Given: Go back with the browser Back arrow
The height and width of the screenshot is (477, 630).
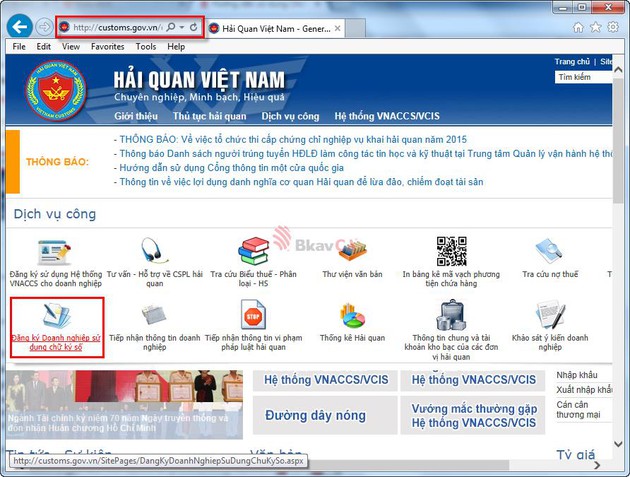Looking at the screenshot, I should (19, 27).
